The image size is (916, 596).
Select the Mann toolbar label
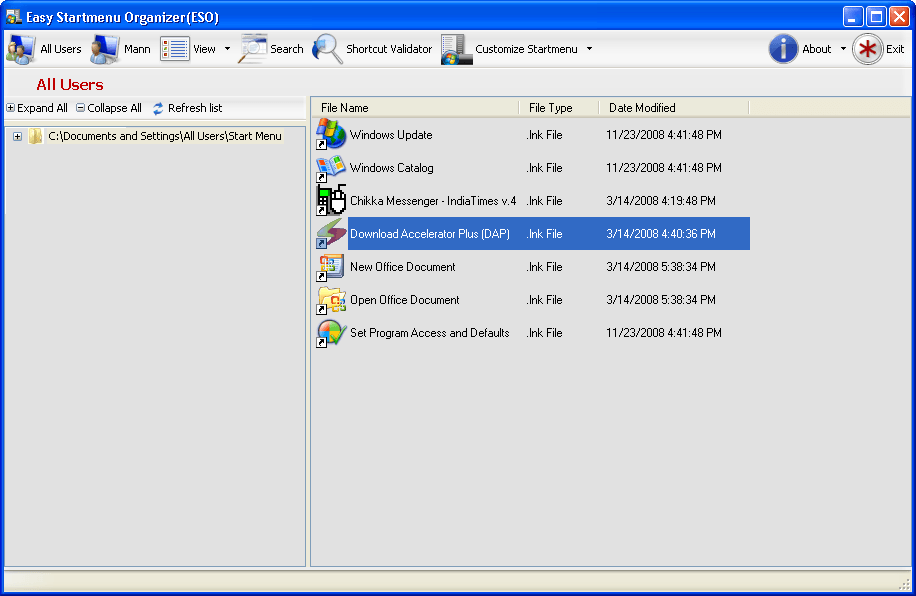[x=137, y=49]
